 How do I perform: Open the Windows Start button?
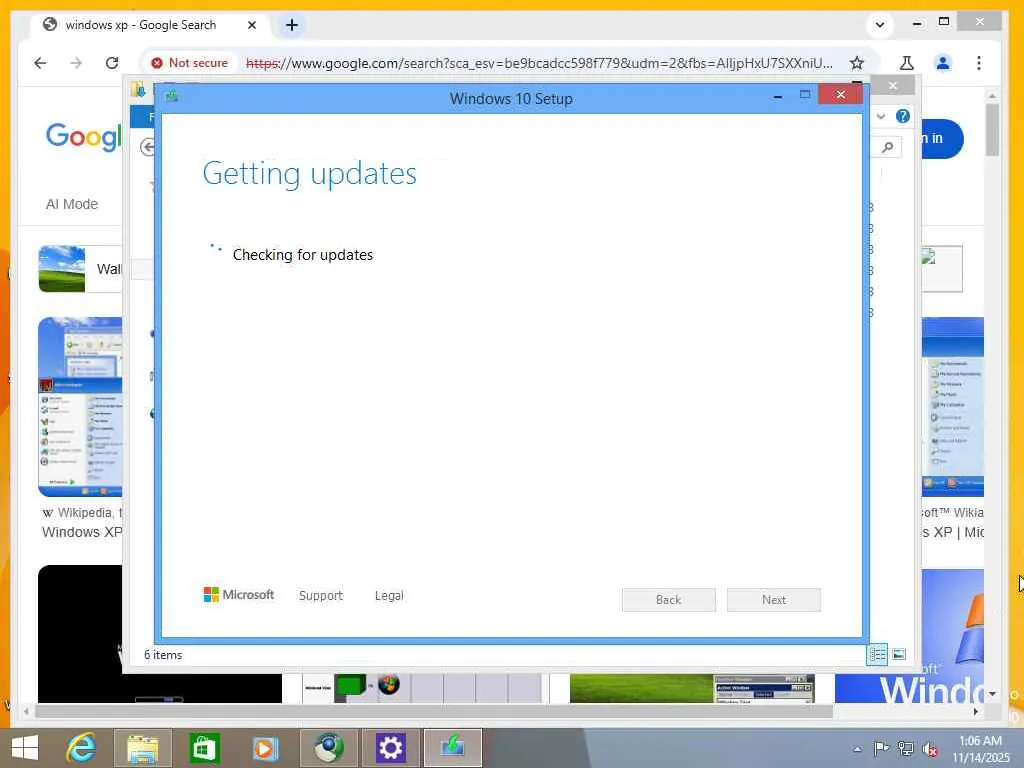click(25, 747)
